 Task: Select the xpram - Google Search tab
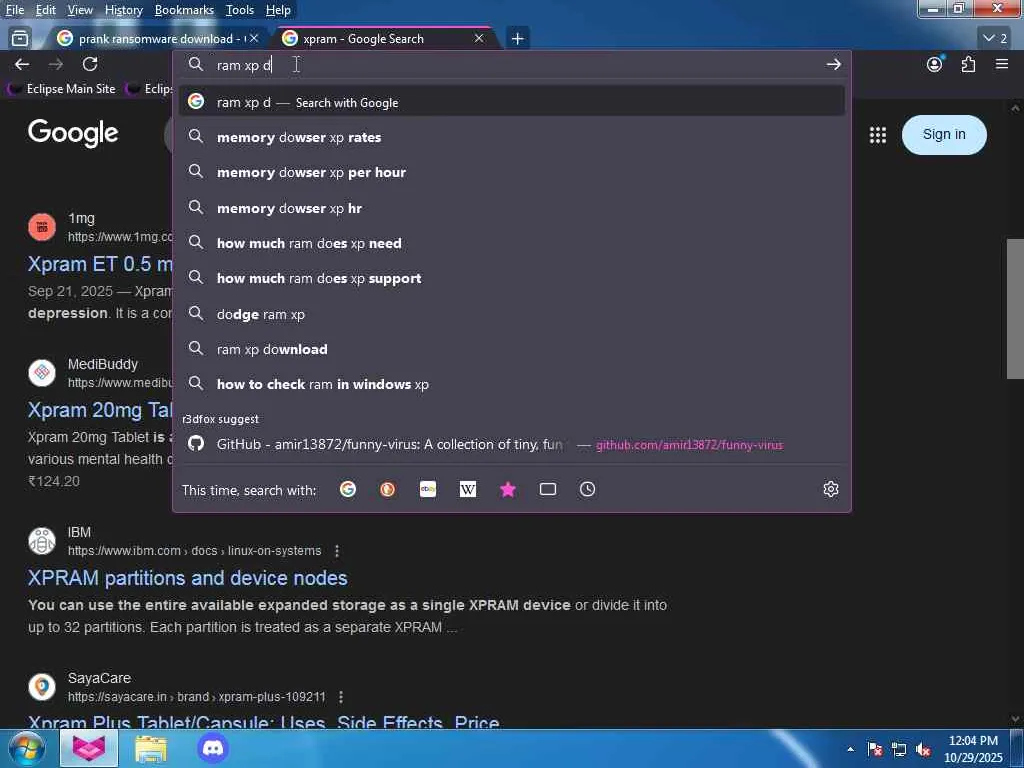385,39
